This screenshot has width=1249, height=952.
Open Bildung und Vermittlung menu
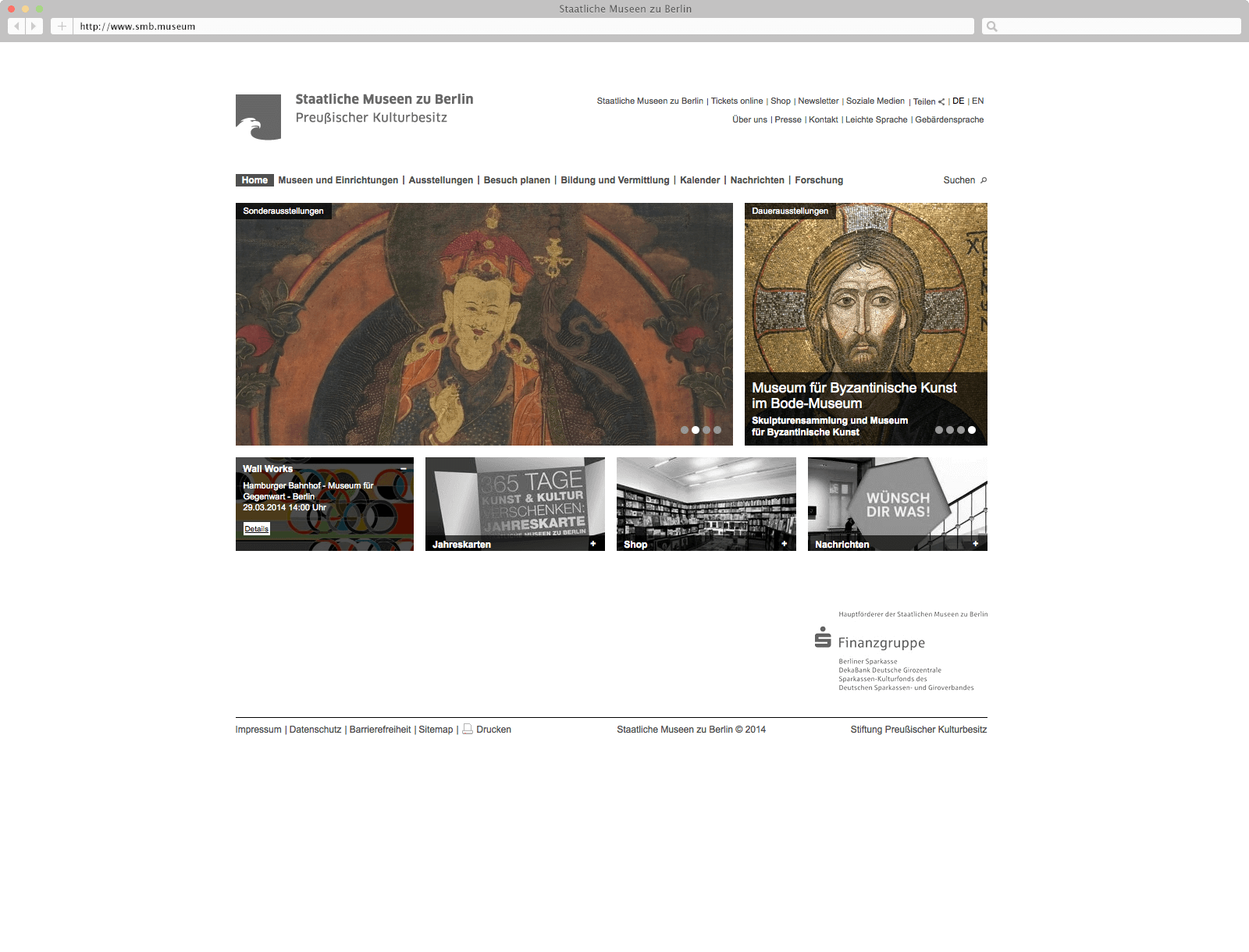point(615,180)
